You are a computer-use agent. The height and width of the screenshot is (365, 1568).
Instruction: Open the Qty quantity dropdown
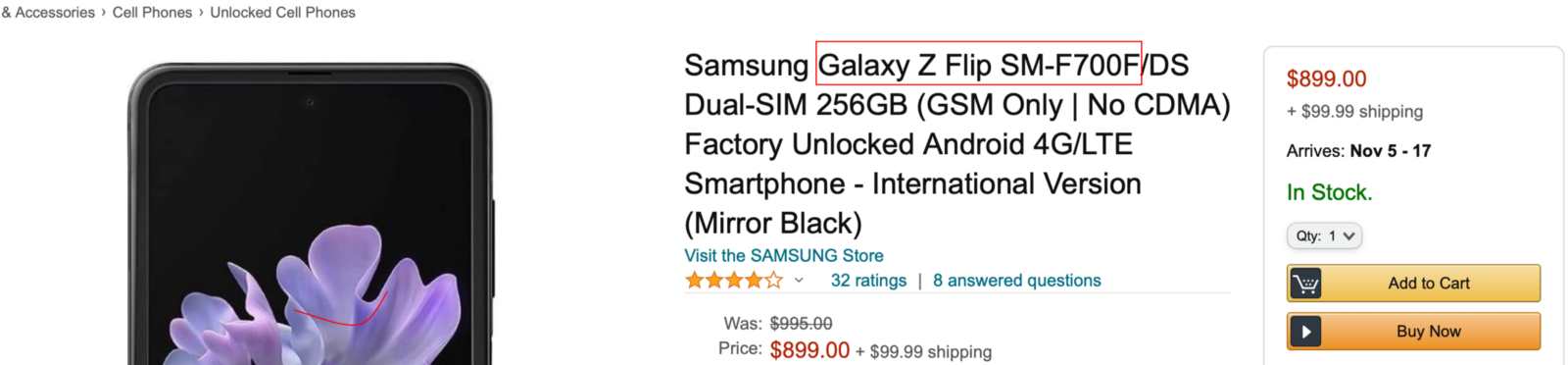click(1324, 235)
